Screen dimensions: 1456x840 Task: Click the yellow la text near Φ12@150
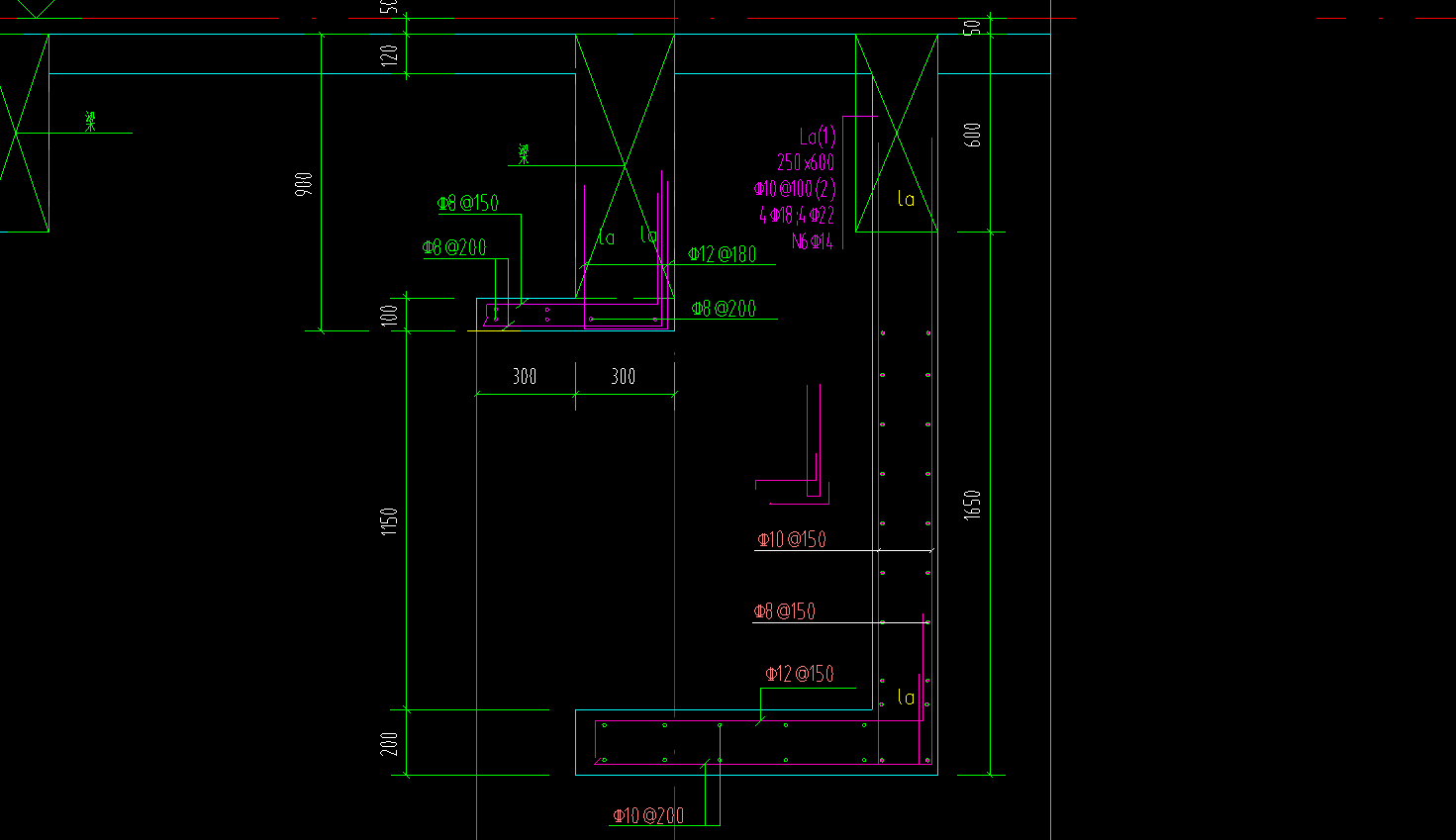point(906,697)
